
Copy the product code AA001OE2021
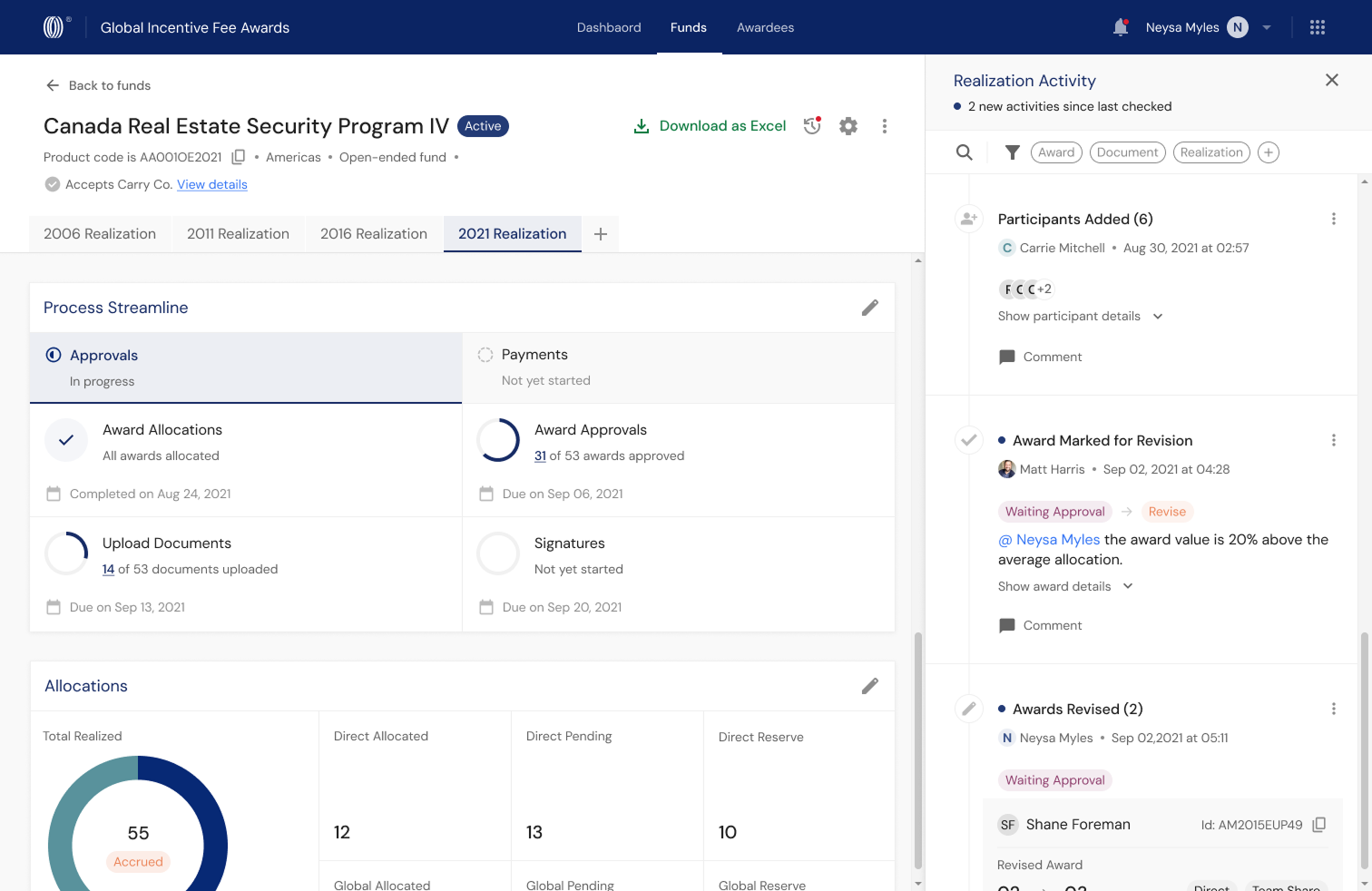click(239, 157)
